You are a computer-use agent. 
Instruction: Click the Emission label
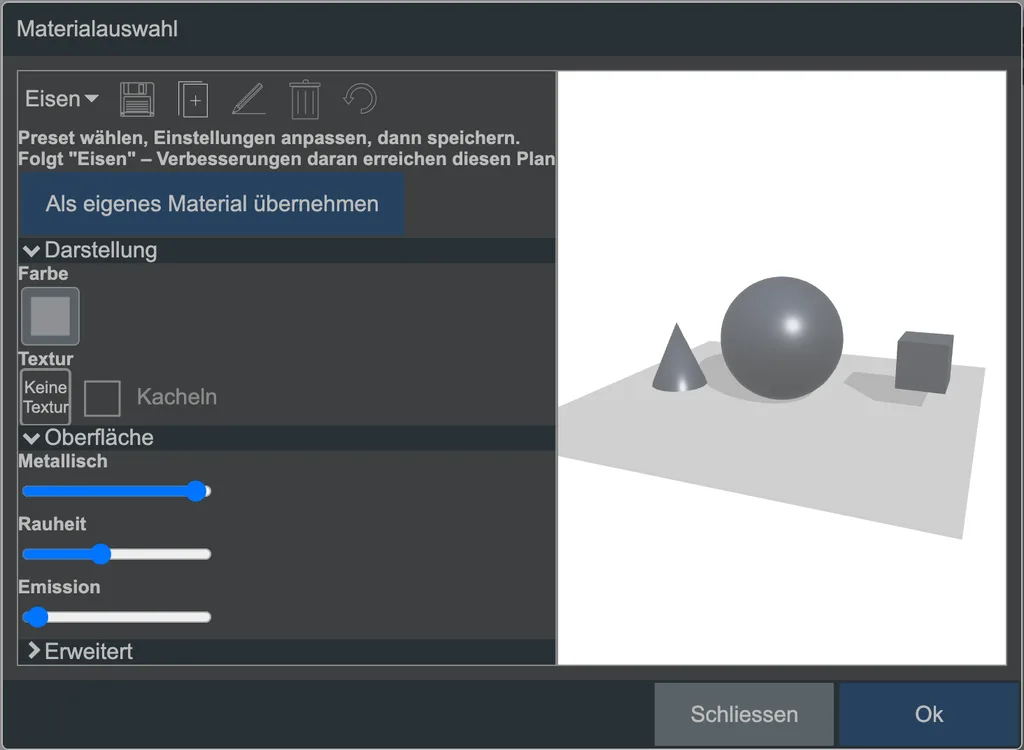(x=59, y=587)
